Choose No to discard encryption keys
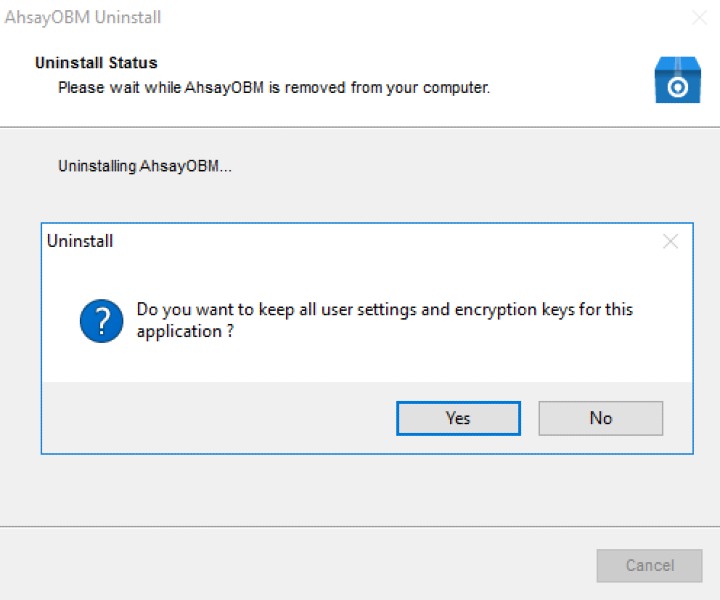Image resolution: width=720 pixels, height=600 pixels. (601, 418)
